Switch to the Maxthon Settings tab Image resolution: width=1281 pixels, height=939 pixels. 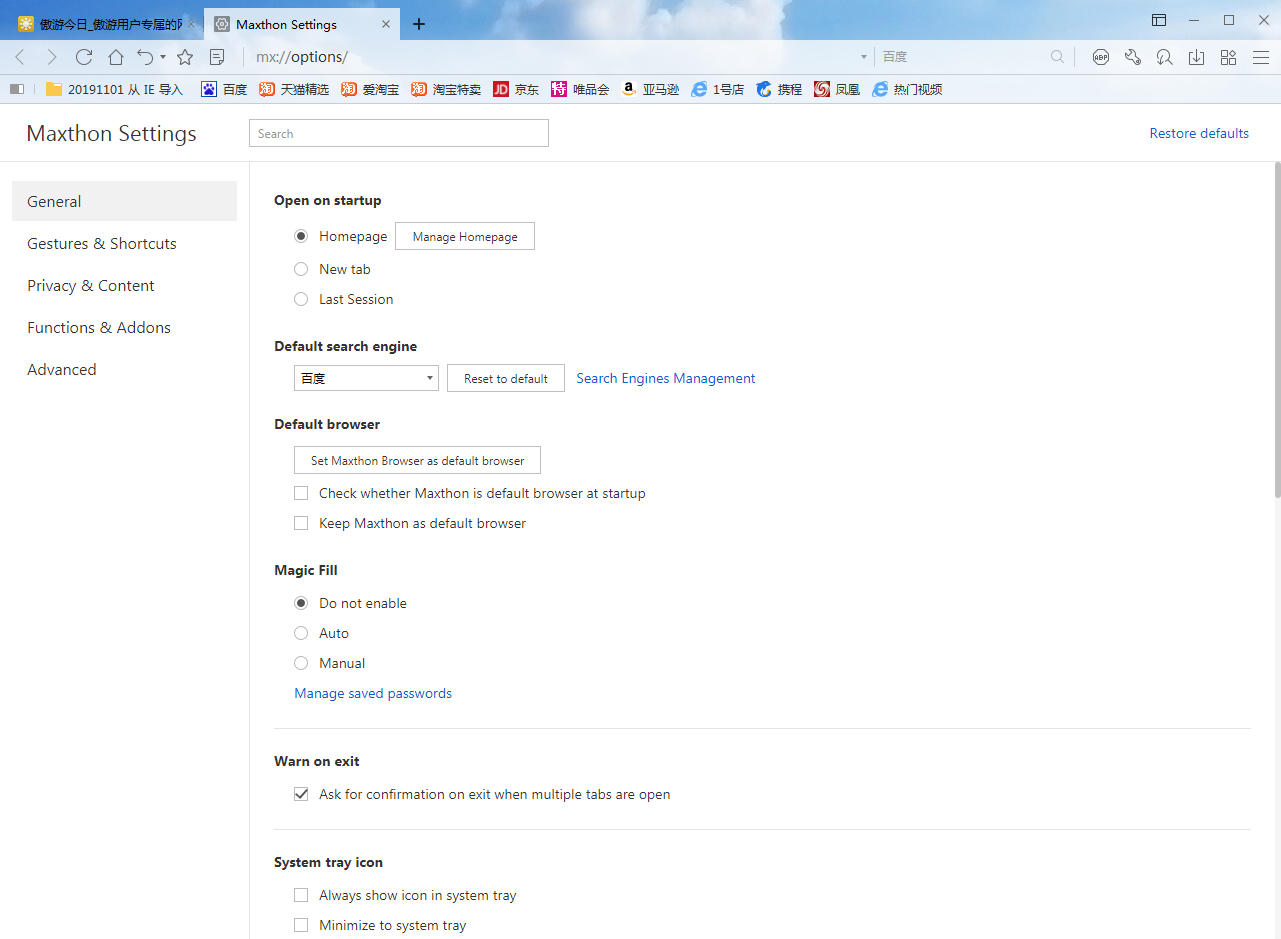pos(302,24)
